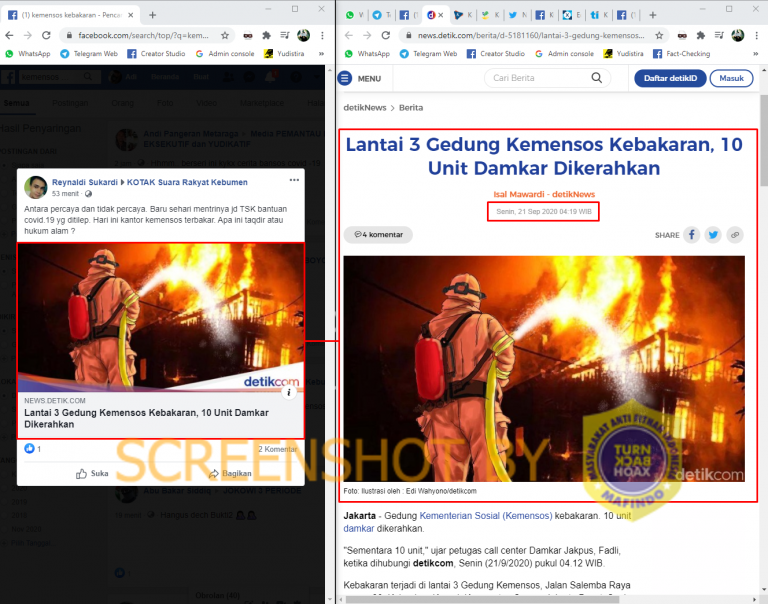
Task: Switch to Twitter tab in right window
Action: click(517, 15)
